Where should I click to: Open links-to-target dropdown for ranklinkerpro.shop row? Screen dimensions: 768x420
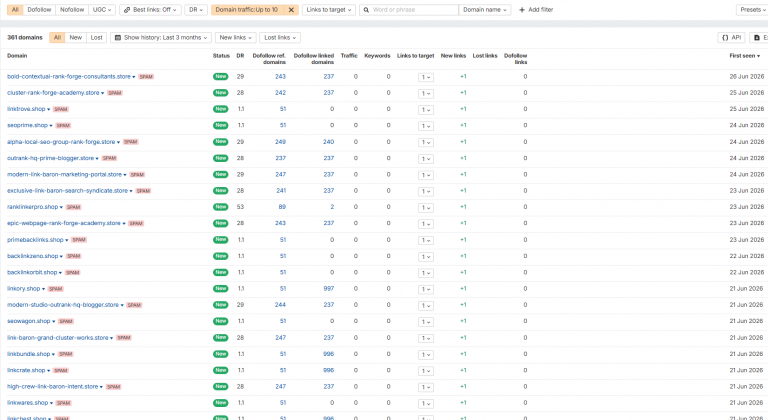pyautogui.click(x=426, y=208)
